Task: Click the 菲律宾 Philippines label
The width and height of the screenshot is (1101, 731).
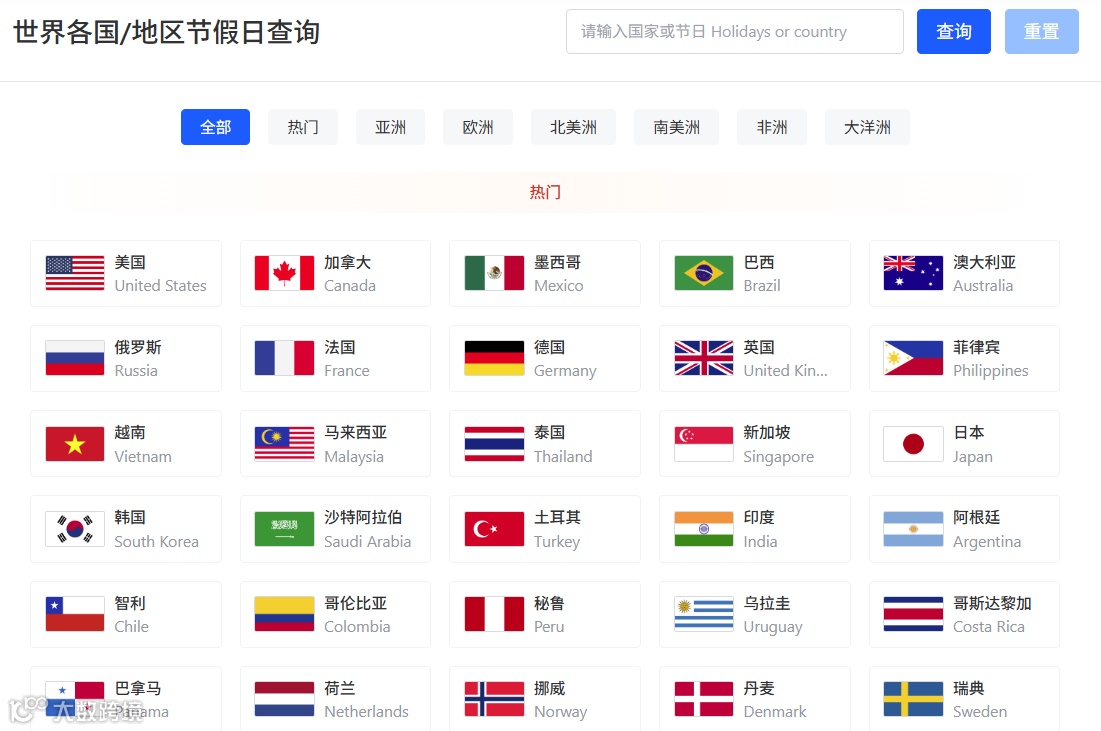Action: point(991,359)
